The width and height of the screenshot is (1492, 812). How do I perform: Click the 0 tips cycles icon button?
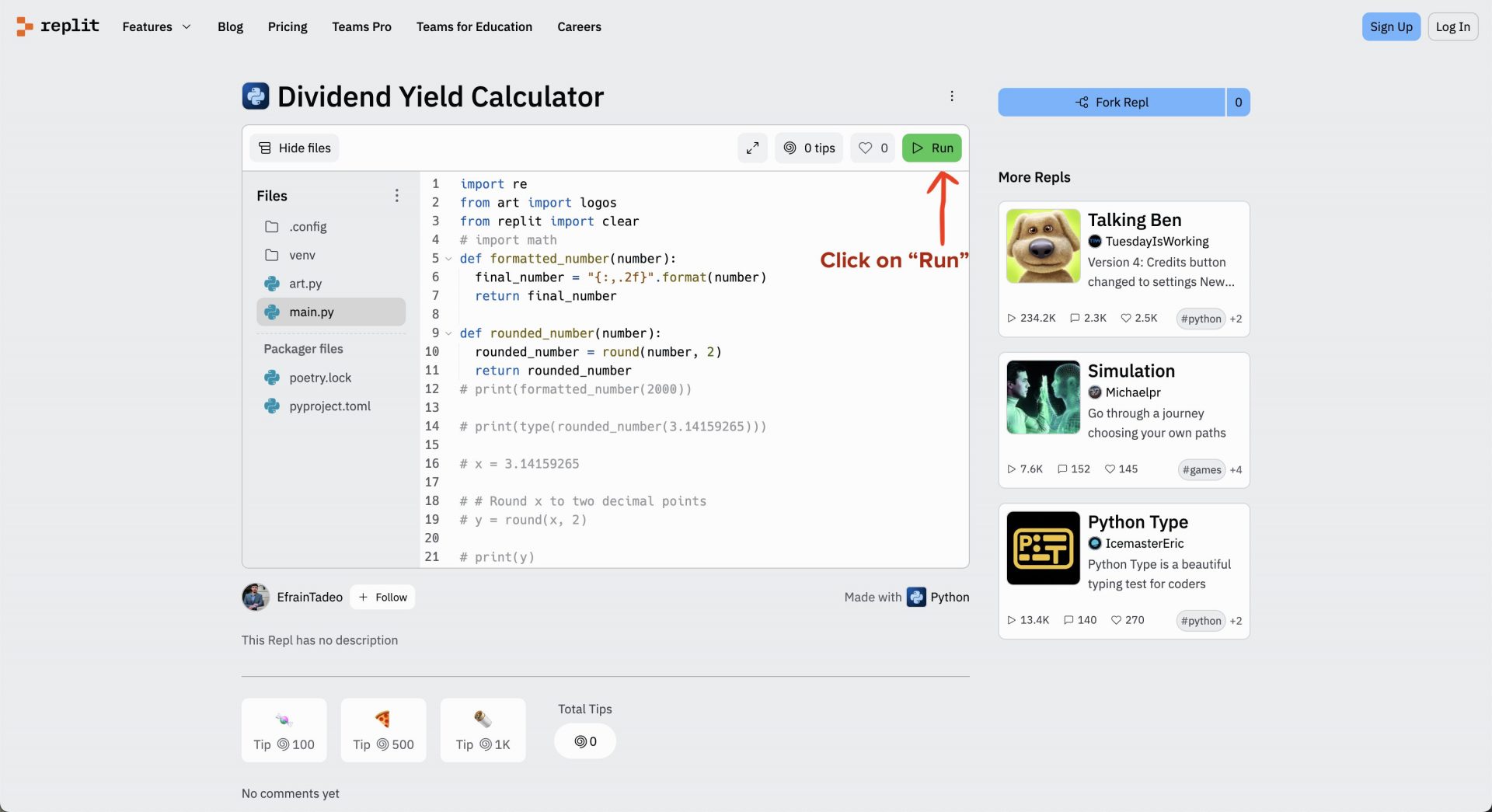tap(809, 148)
